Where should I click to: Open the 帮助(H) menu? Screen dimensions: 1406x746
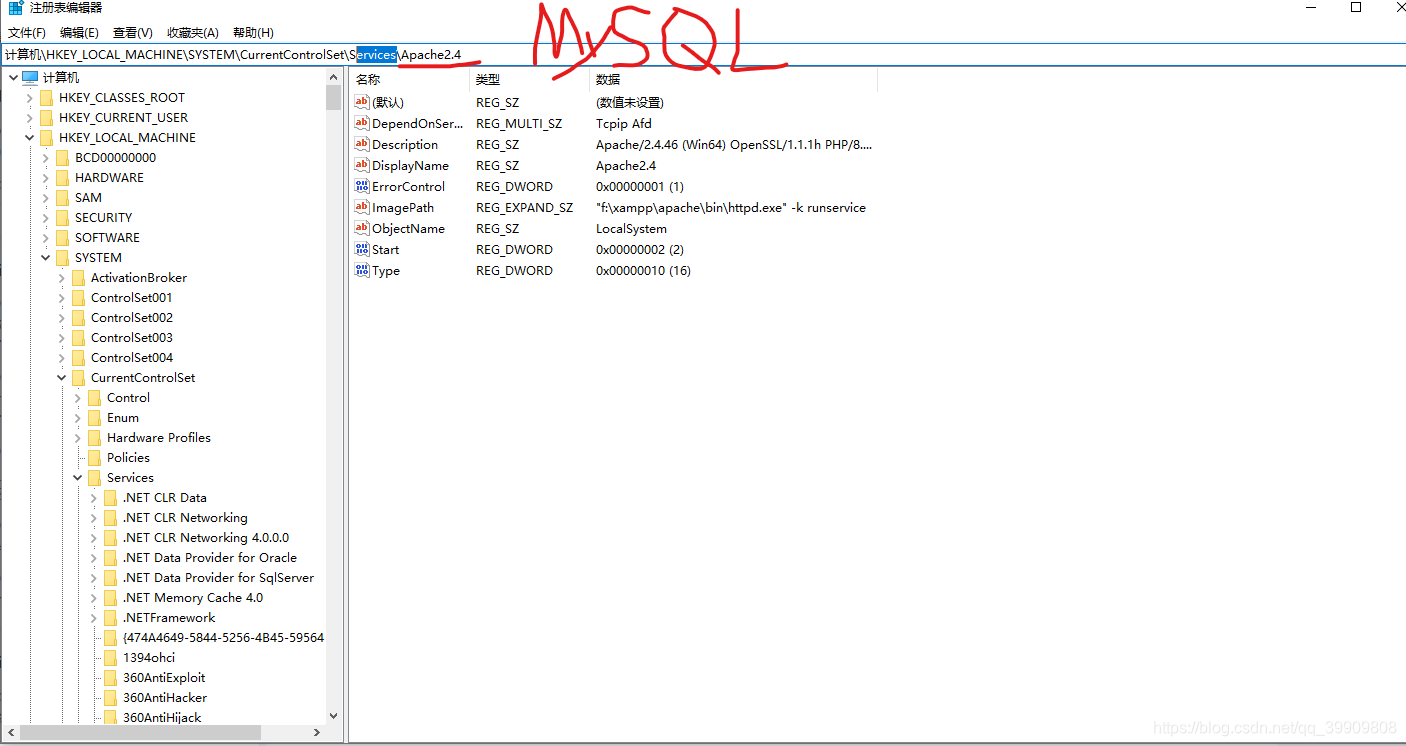tap(253, 33)
